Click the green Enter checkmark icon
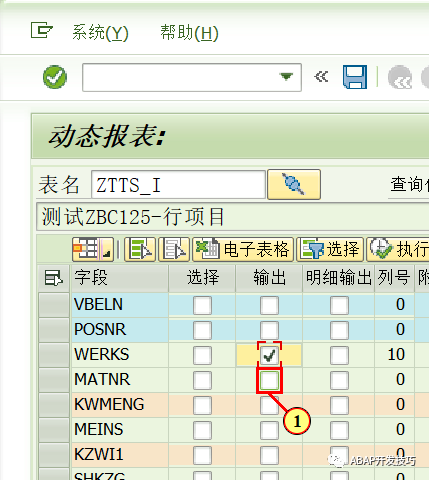 click(55, 77)
